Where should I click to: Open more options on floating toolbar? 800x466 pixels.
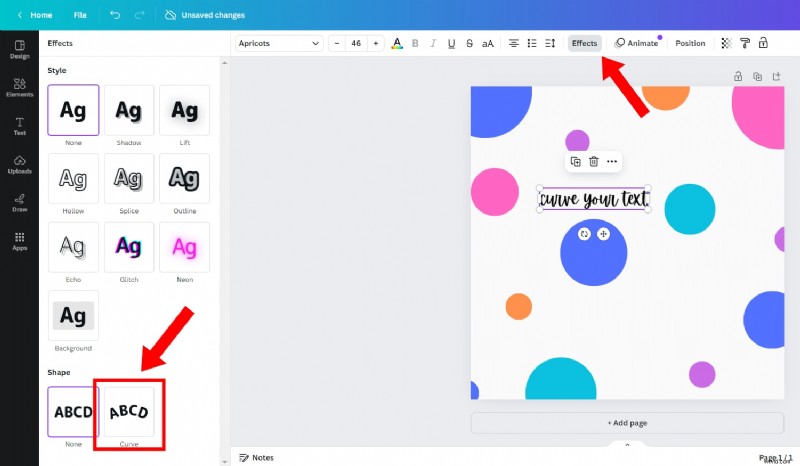coord(612,161)
